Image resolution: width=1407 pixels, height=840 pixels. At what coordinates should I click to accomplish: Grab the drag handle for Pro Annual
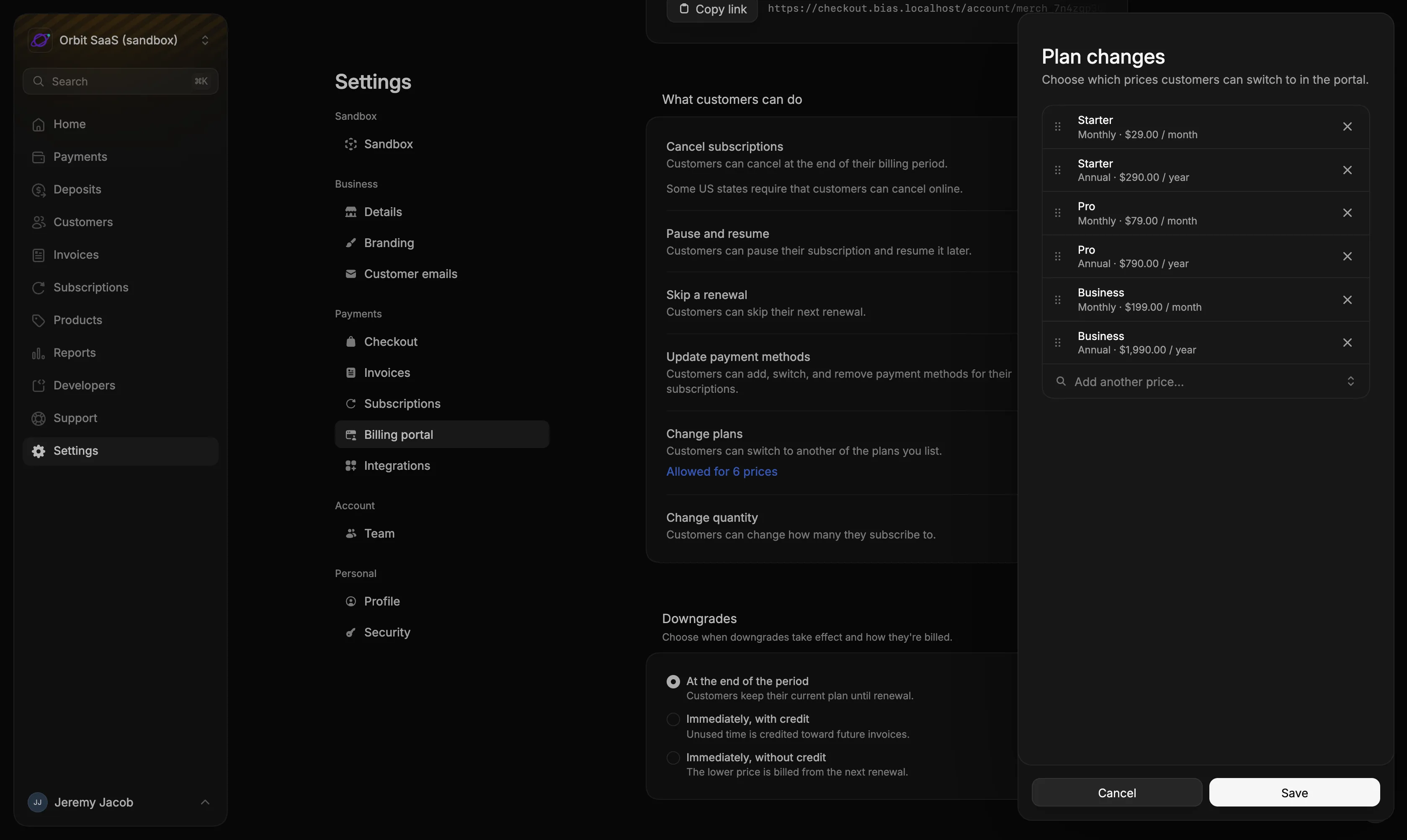point(1057,256)
